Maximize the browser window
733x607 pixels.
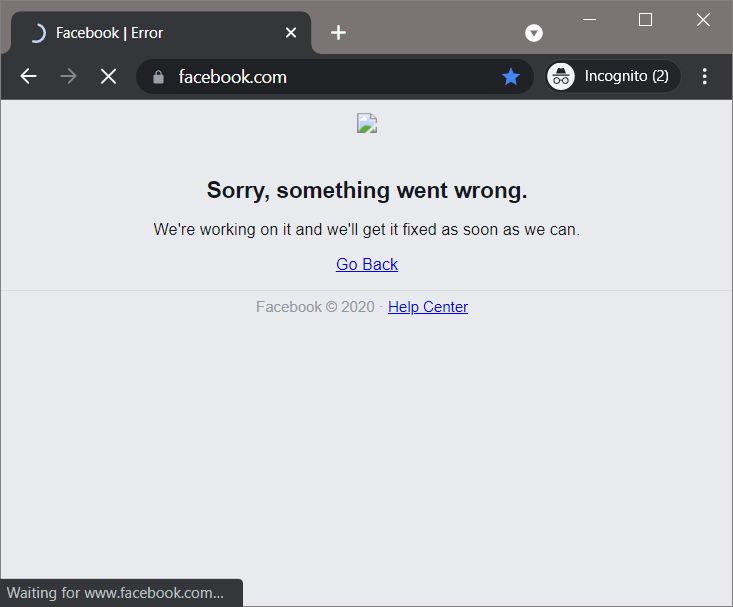(645, 20)
